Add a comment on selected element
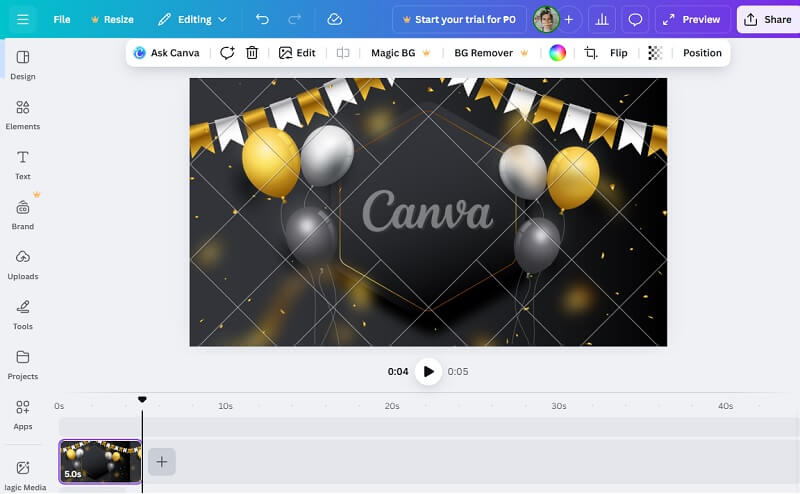The width and height of the screenshot is (800, 494). [x=227, y=53]
